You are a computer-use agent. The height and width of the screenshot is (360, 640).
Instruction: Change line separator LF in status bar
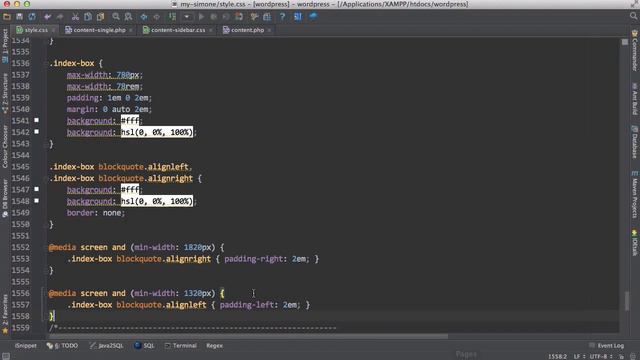pyautogui.click(x=579, y=357)
